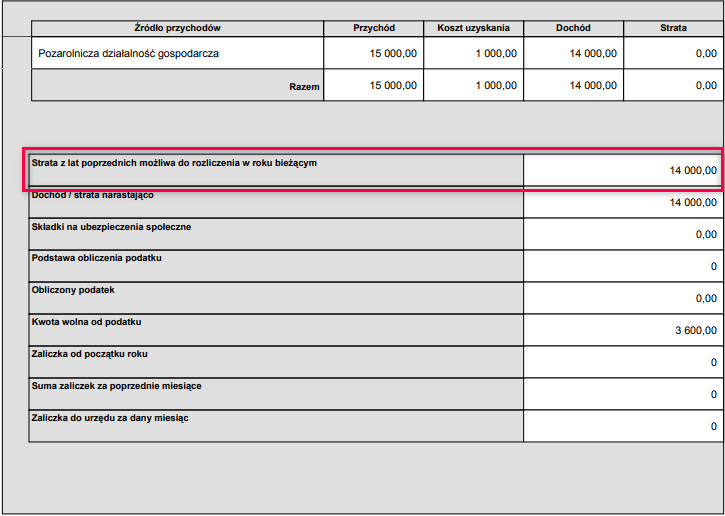Click Kwota wolna od podatku label
Image resolution: width=725 pixels, height=516 pixels.
(x=86, y=322)
